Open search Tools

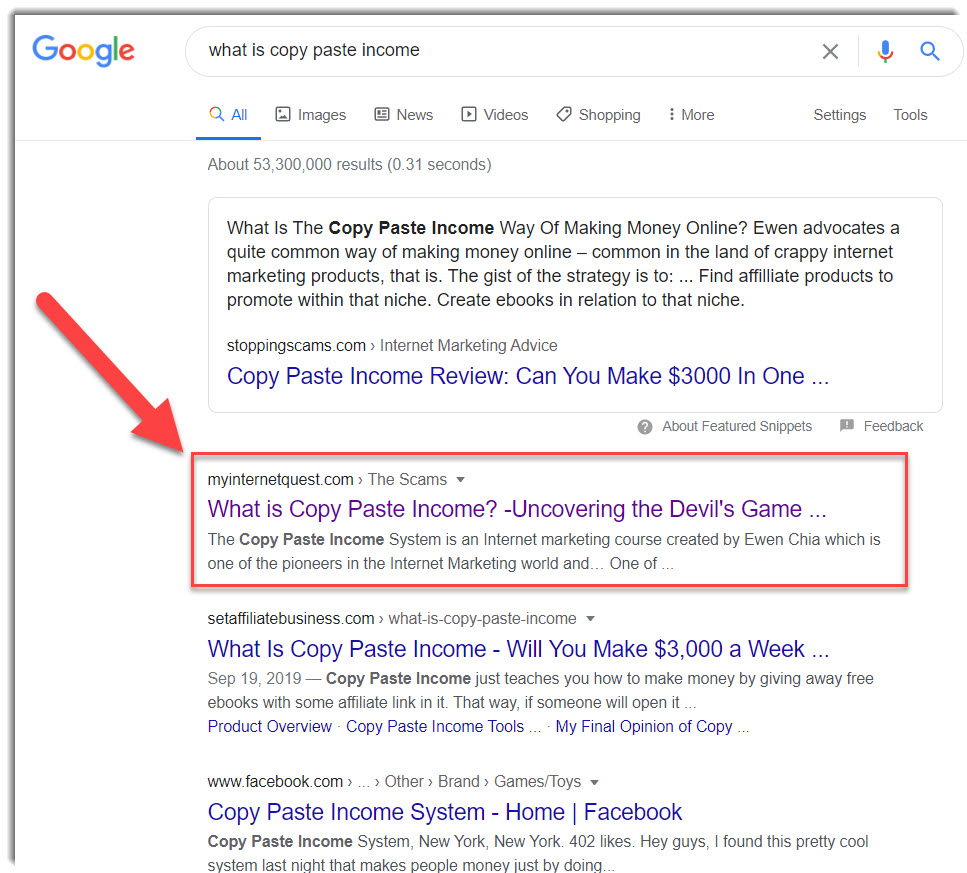point(910,115)
